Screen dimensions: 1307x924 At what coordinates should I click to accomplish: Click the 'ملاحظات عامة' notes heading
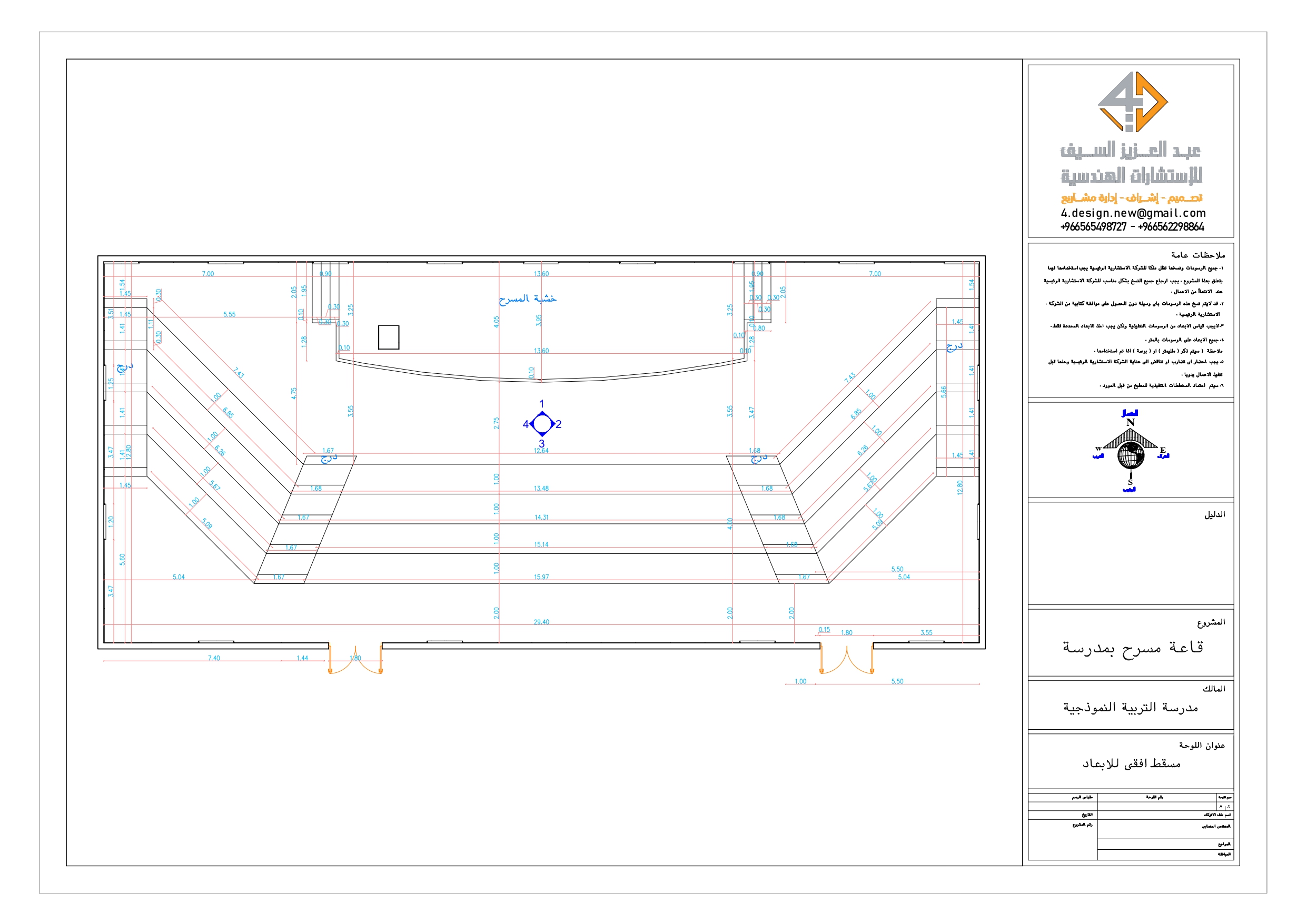[x=1197, y=255]
